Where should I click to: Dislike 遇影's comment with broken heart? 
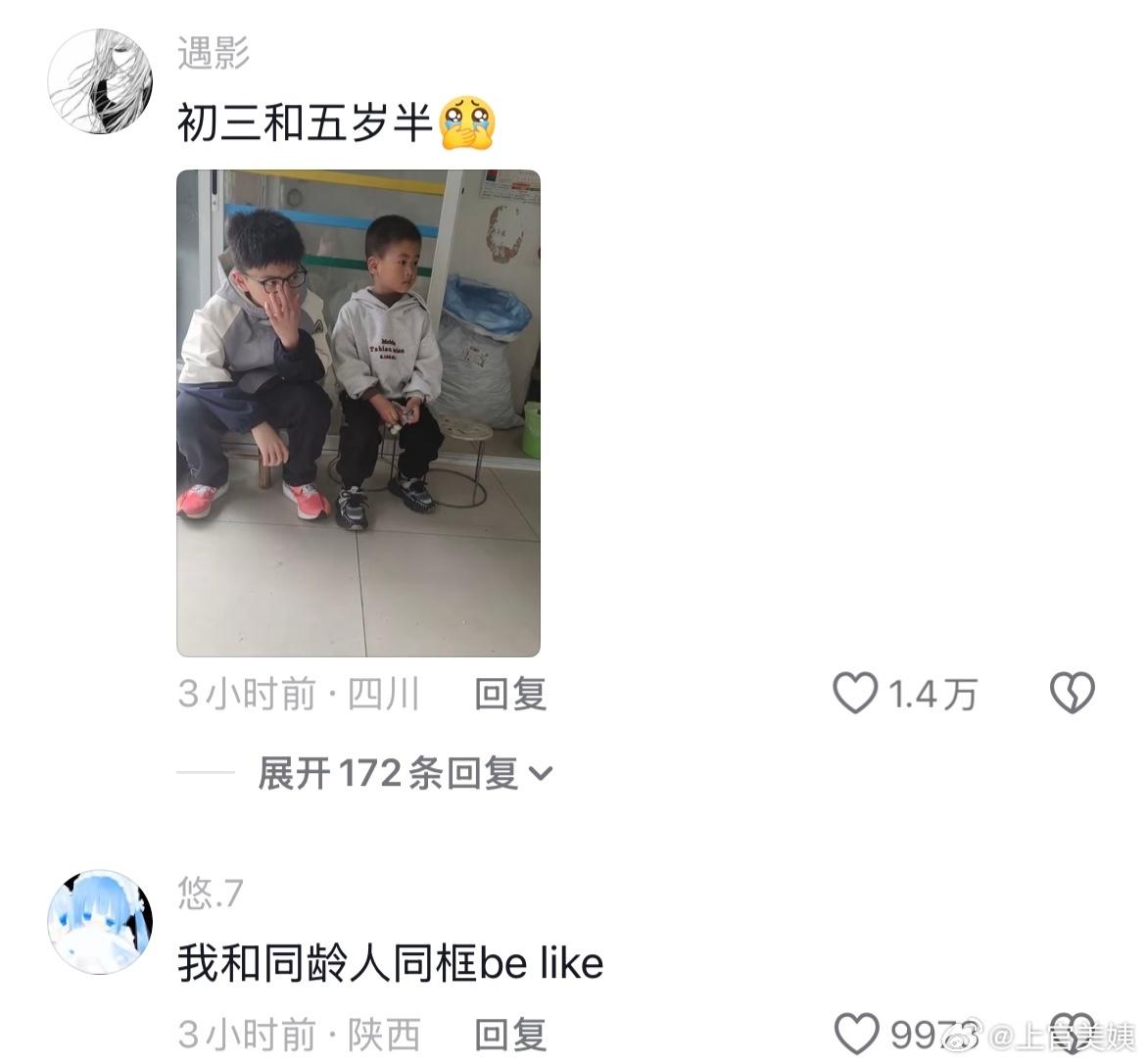(x=1073, y=693)
